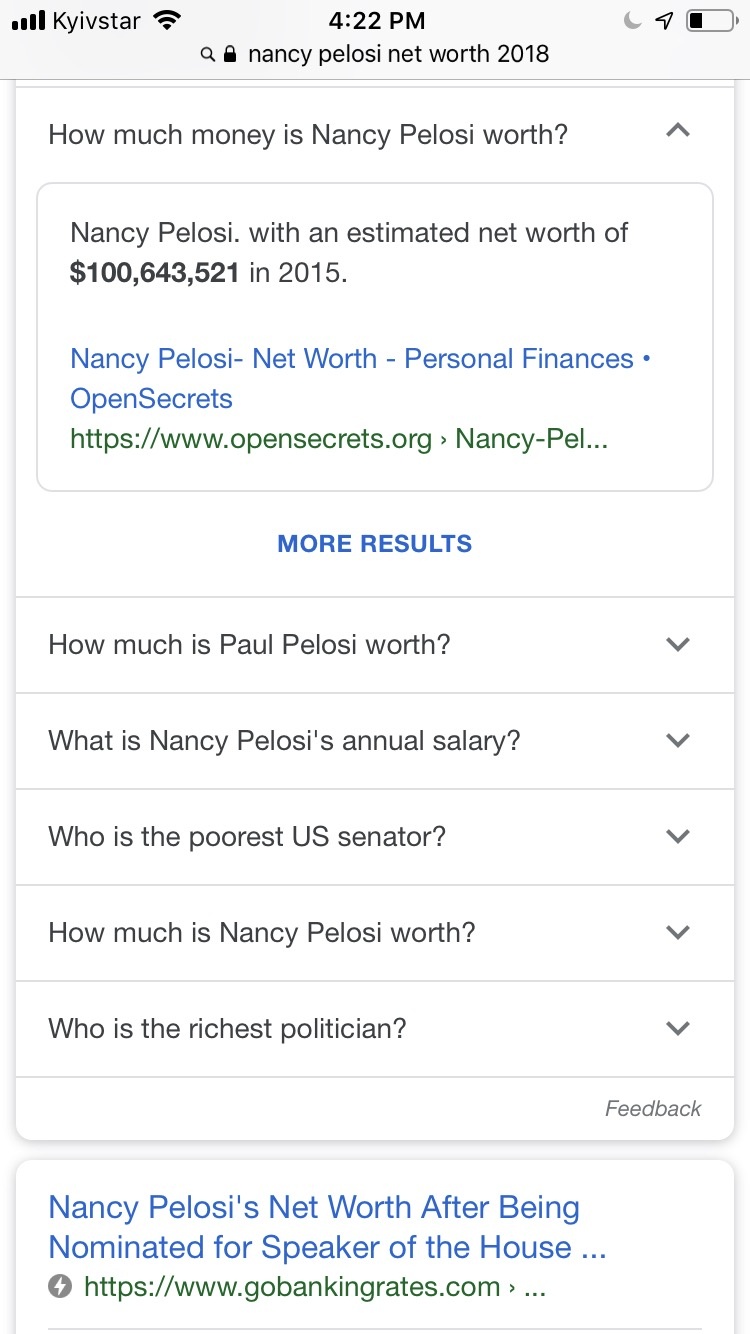
Task: Tap the address bar search query text
Action: pyautogui.click(x=398, y=54)
